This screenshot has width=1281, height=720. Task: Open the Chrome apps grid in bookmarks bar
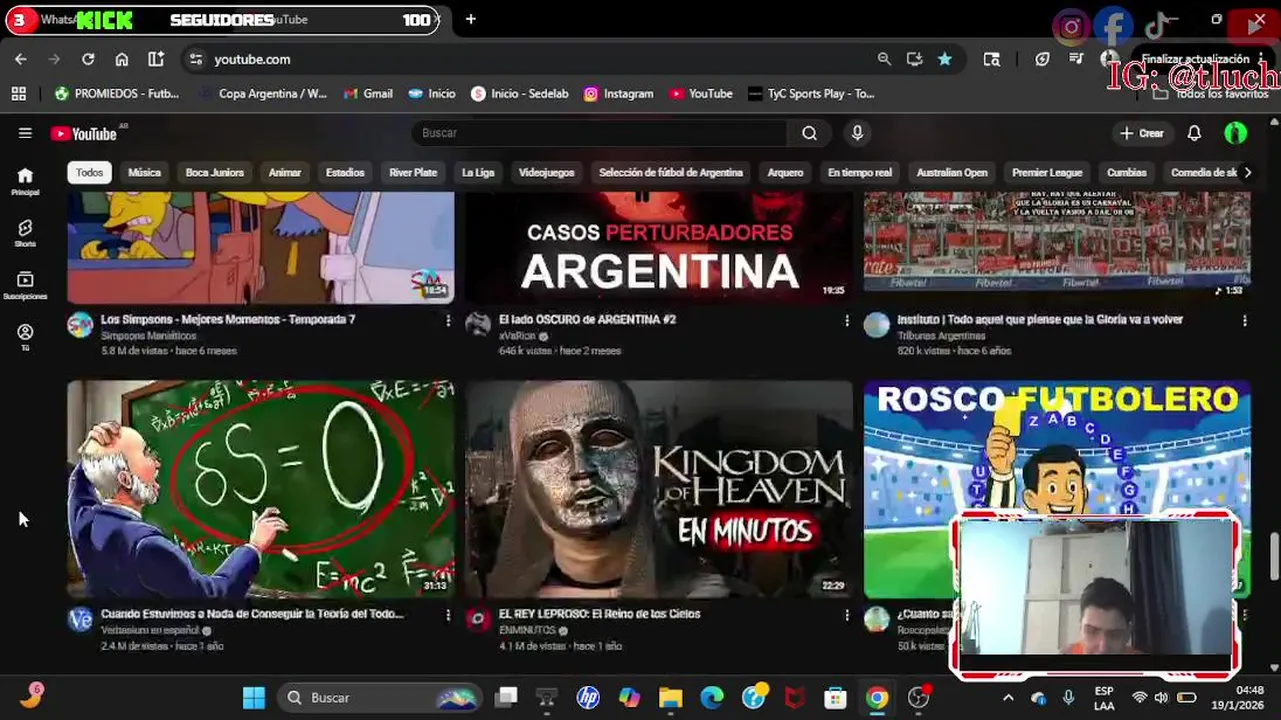coord(18,93)
